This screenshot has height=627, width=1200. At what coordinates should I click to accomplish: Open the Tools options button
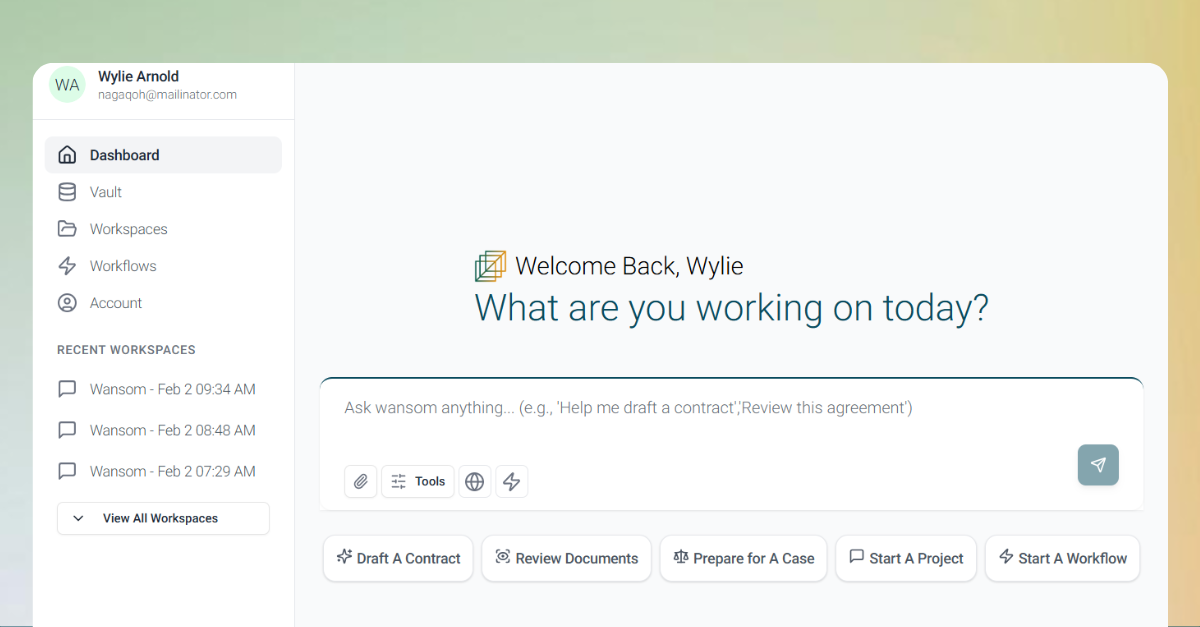pyautogui.click(x=418, y=482)
